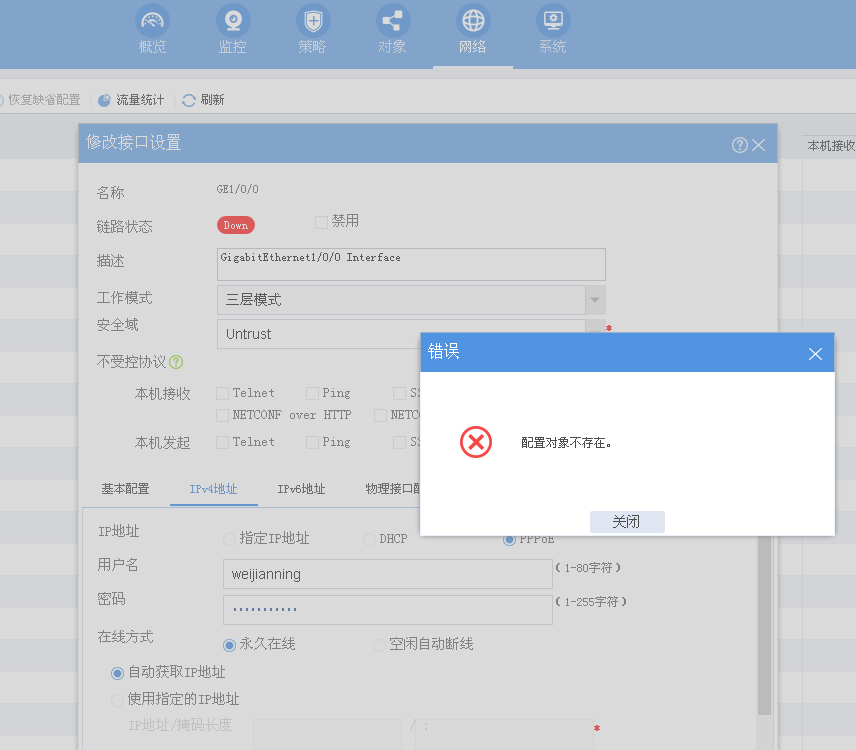
Task: Select PPPoE radio button
Action: click(509, 540)
